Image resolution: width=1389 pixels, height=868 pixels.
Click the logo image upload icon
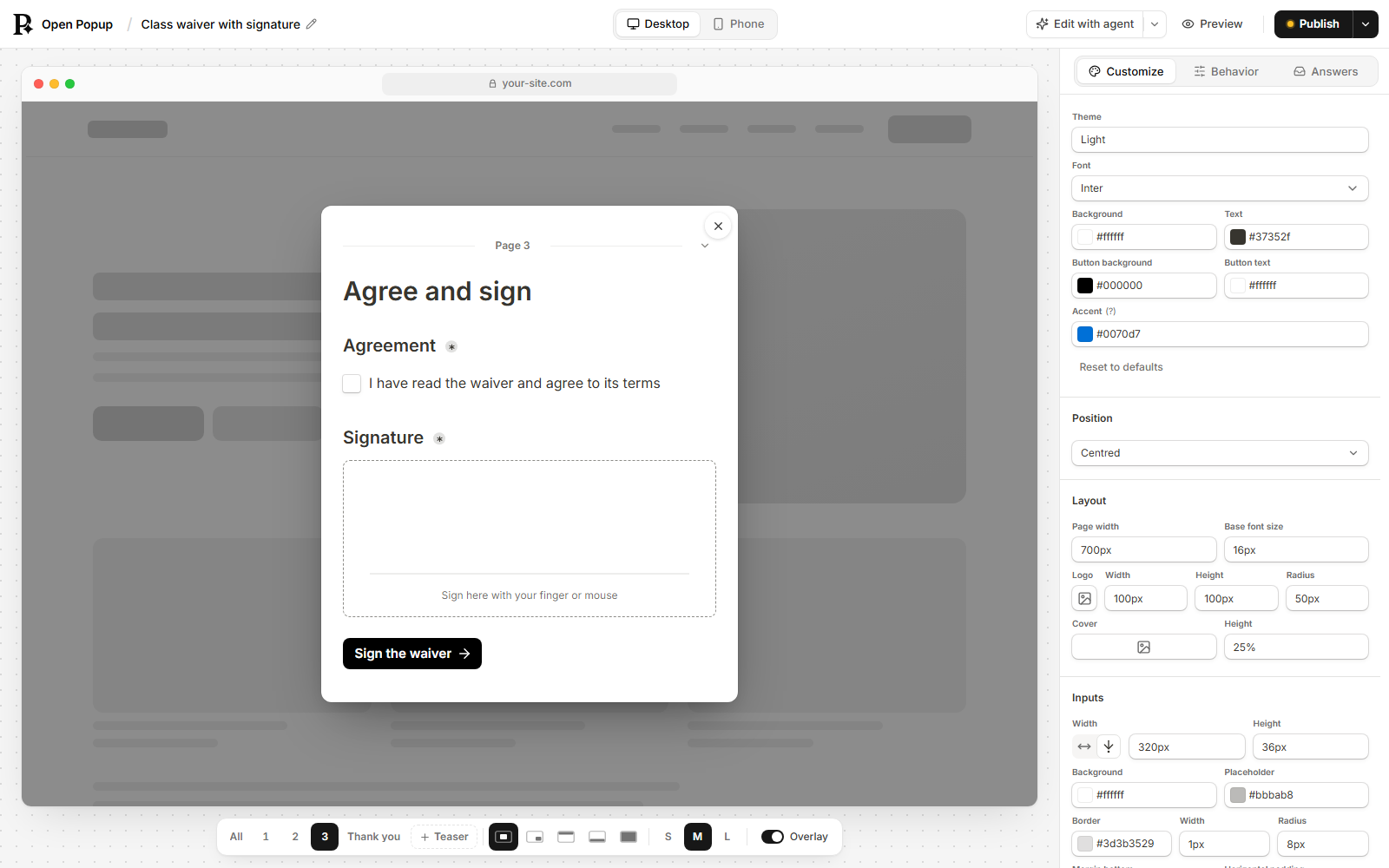pos(1085,598)
